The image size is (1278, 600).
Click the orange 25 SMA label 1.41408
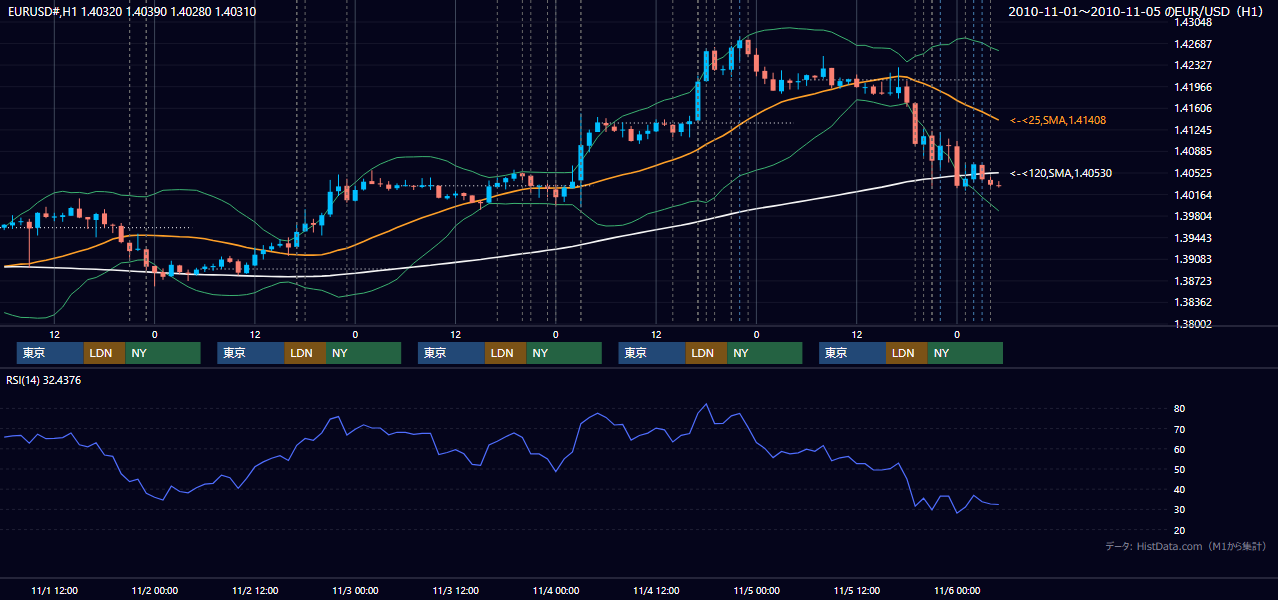pos(1057,120)
